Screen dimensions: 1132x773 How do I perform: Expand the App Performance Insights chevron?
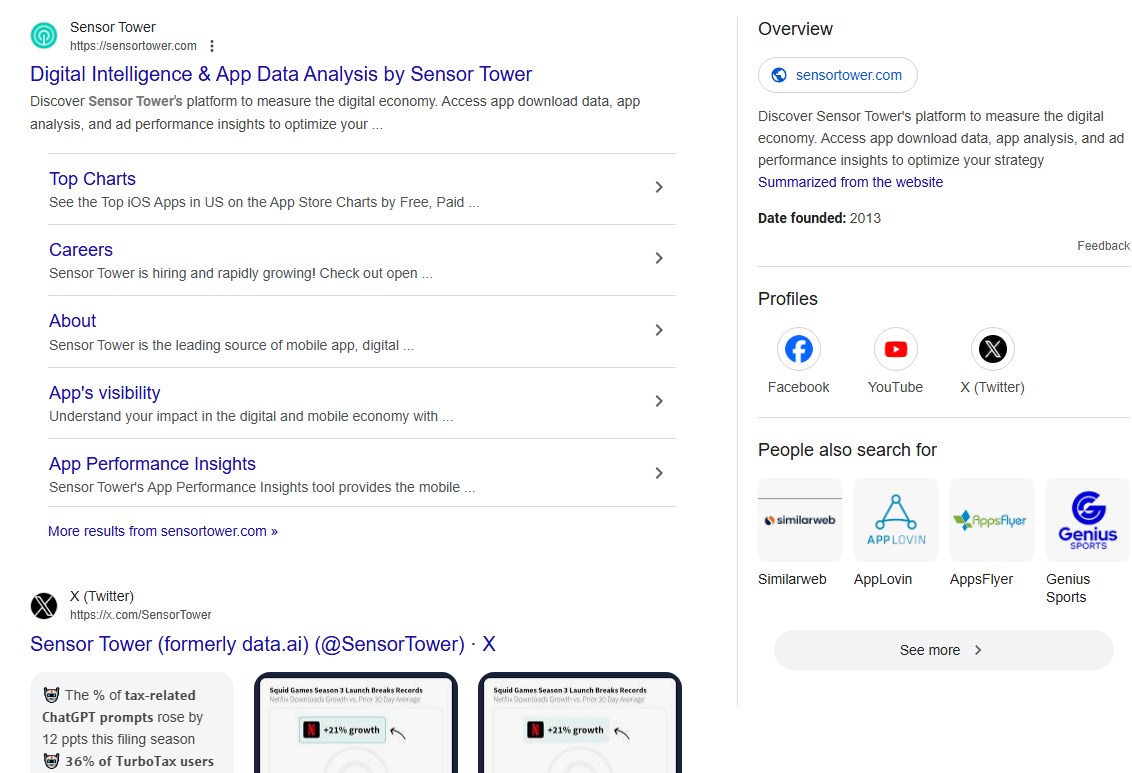coord(658,473)
